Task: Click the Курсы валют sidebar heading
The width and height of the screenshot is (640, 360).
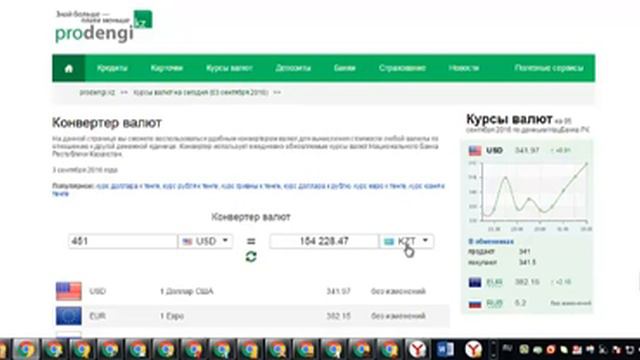Action: [x=509, y=120]
